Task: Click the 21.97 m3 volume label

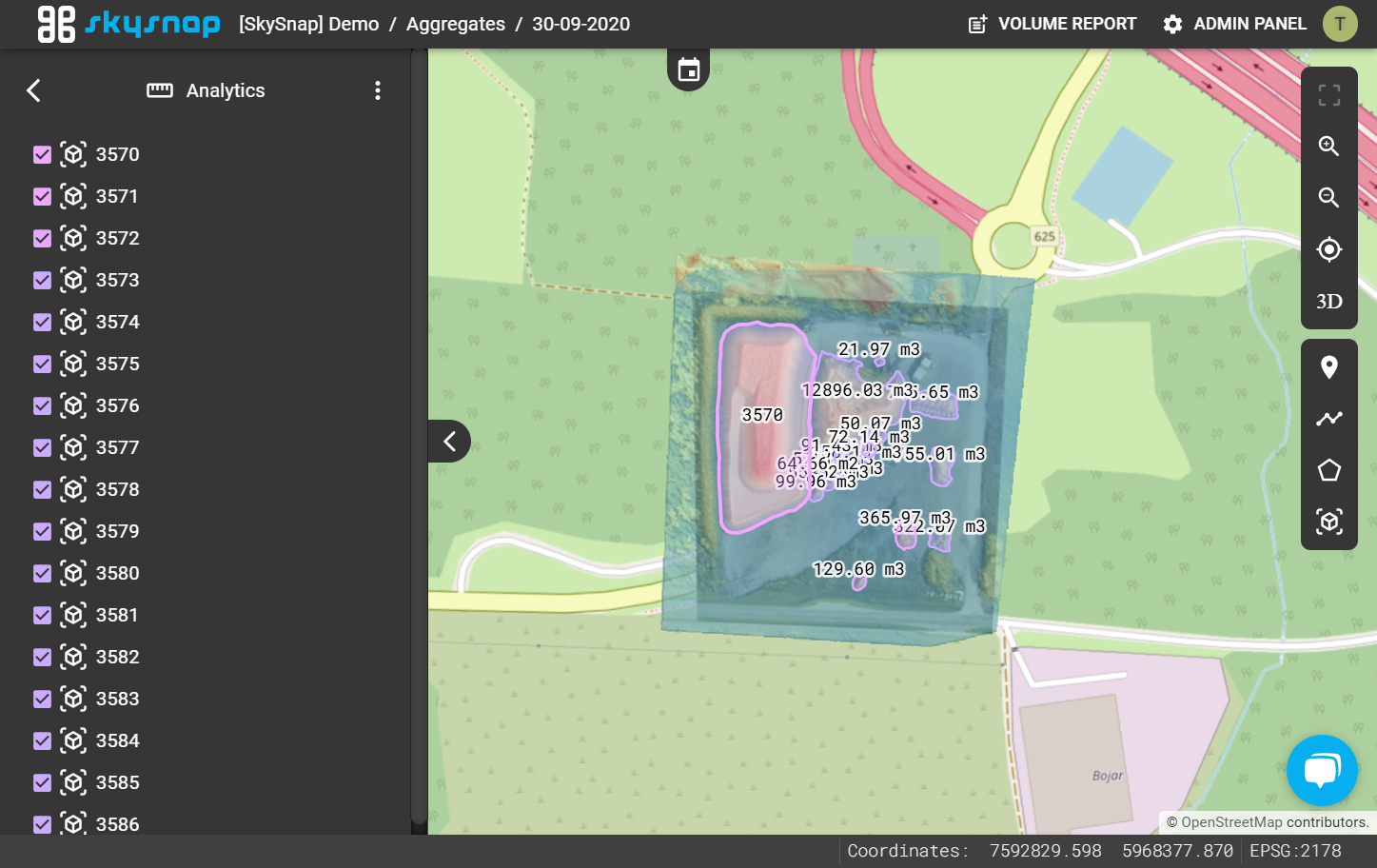Action: (879, 349)
